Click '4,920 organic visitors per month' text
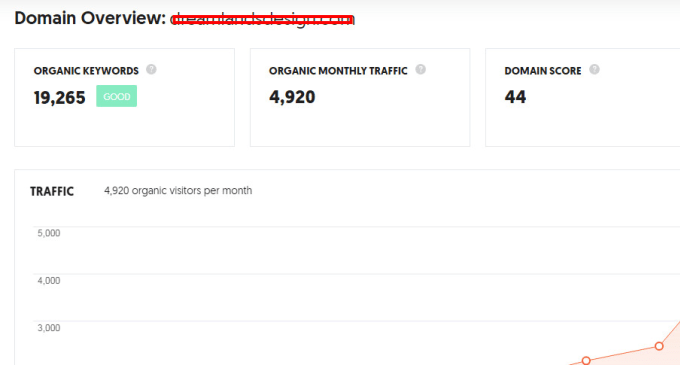Screen dimensions: 680x365 coord(178,191)
